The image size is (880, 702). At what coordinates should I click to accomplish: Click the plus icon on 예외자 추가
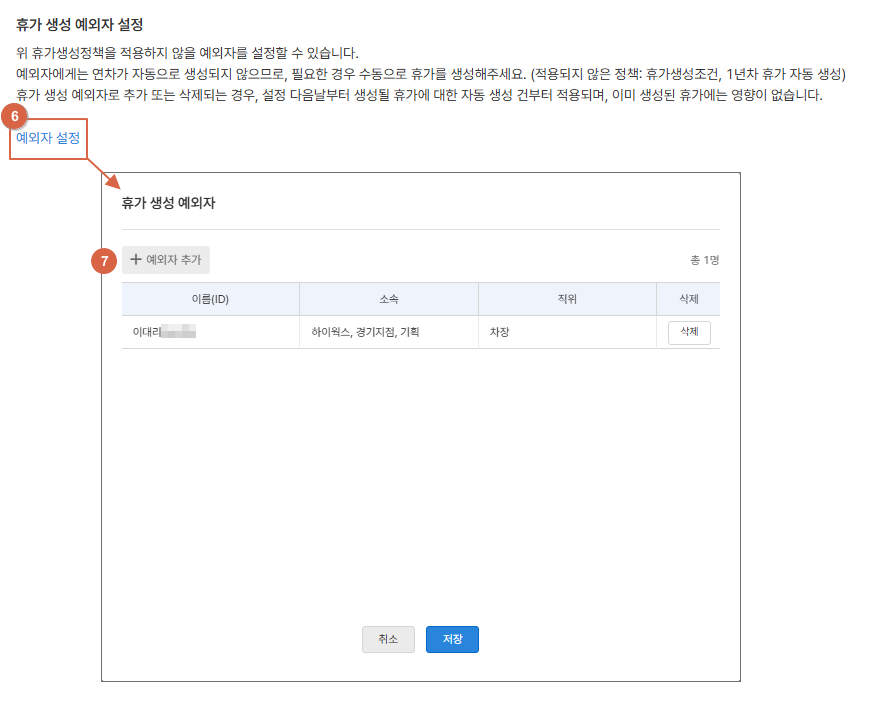136,260
